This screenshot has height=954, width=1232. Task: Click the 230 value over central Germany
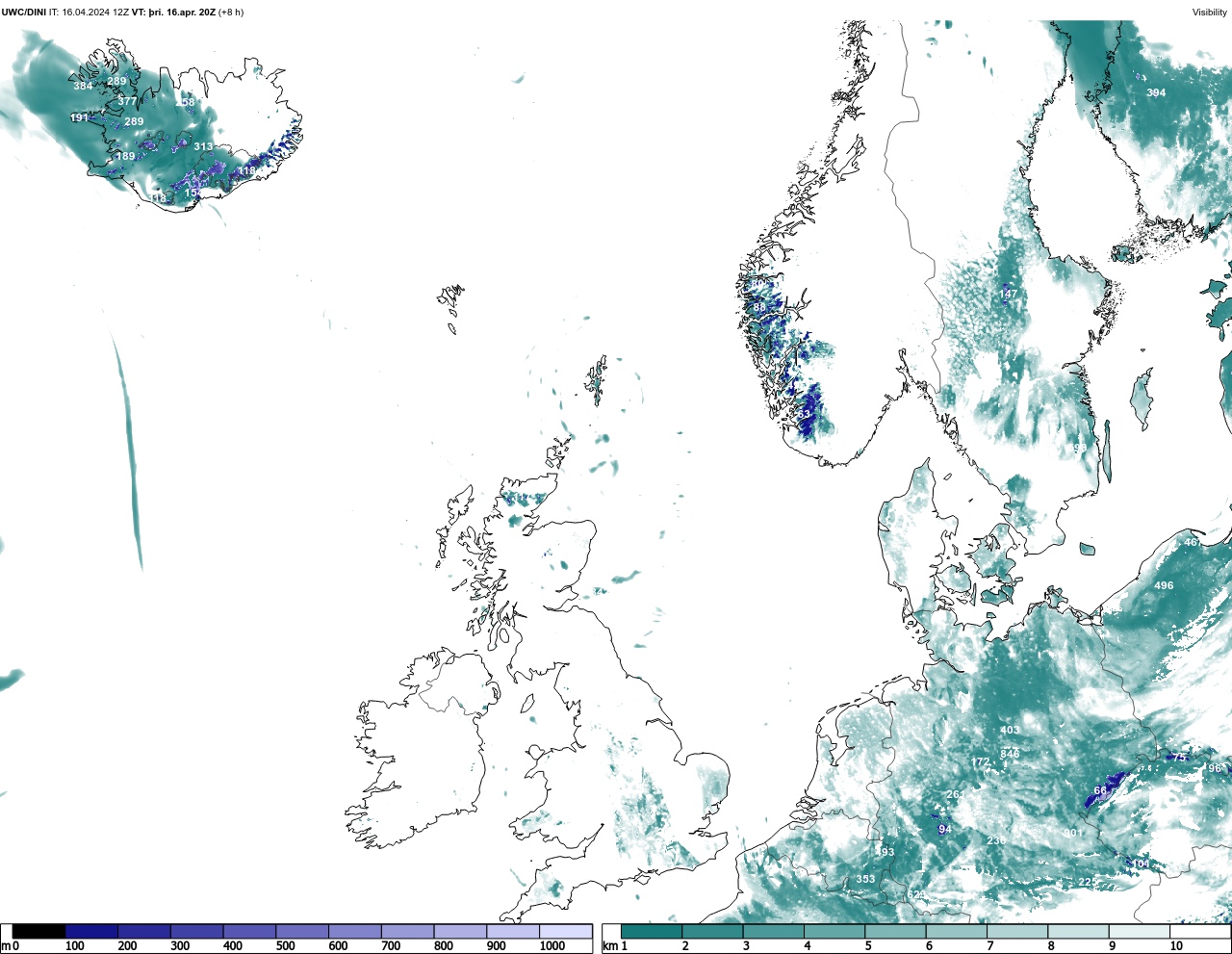pos(996,840)
